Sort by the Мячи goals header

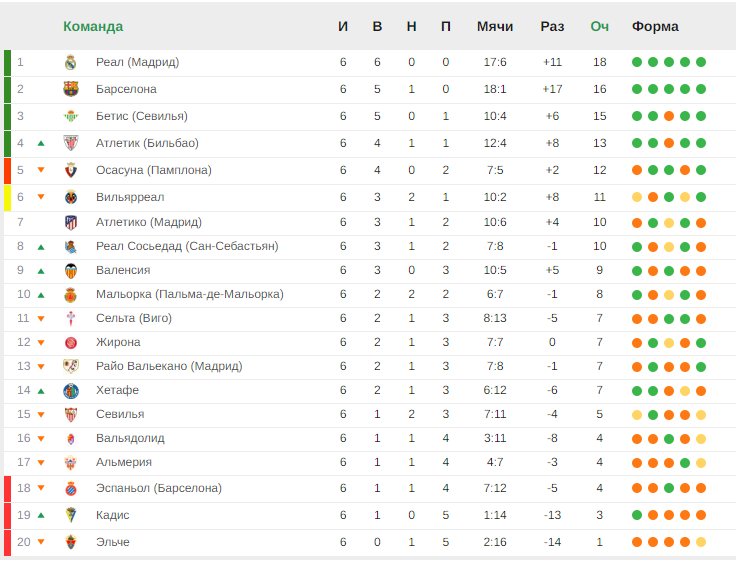495,26
